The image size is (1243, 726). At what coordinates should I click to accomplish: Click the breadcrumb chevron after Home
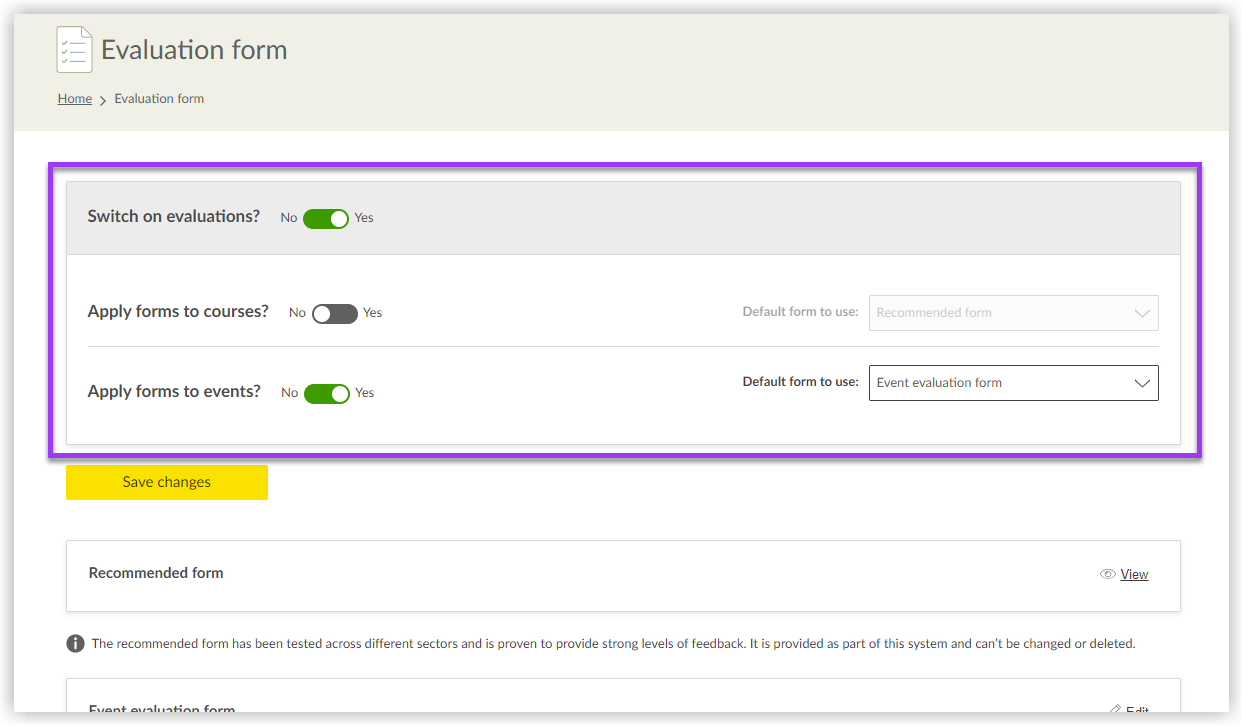(x=101, y=98)
